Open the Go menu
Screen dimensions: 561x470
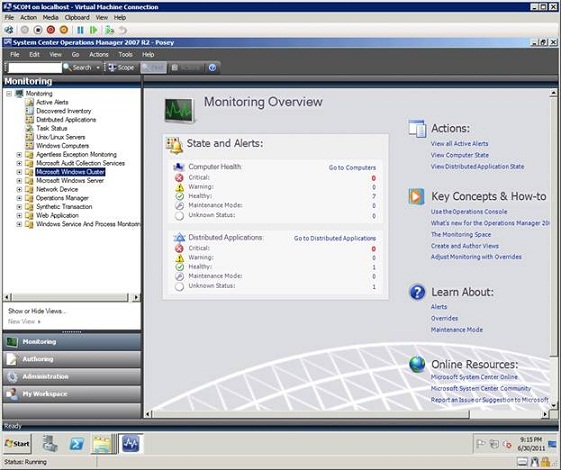point(75,54)
